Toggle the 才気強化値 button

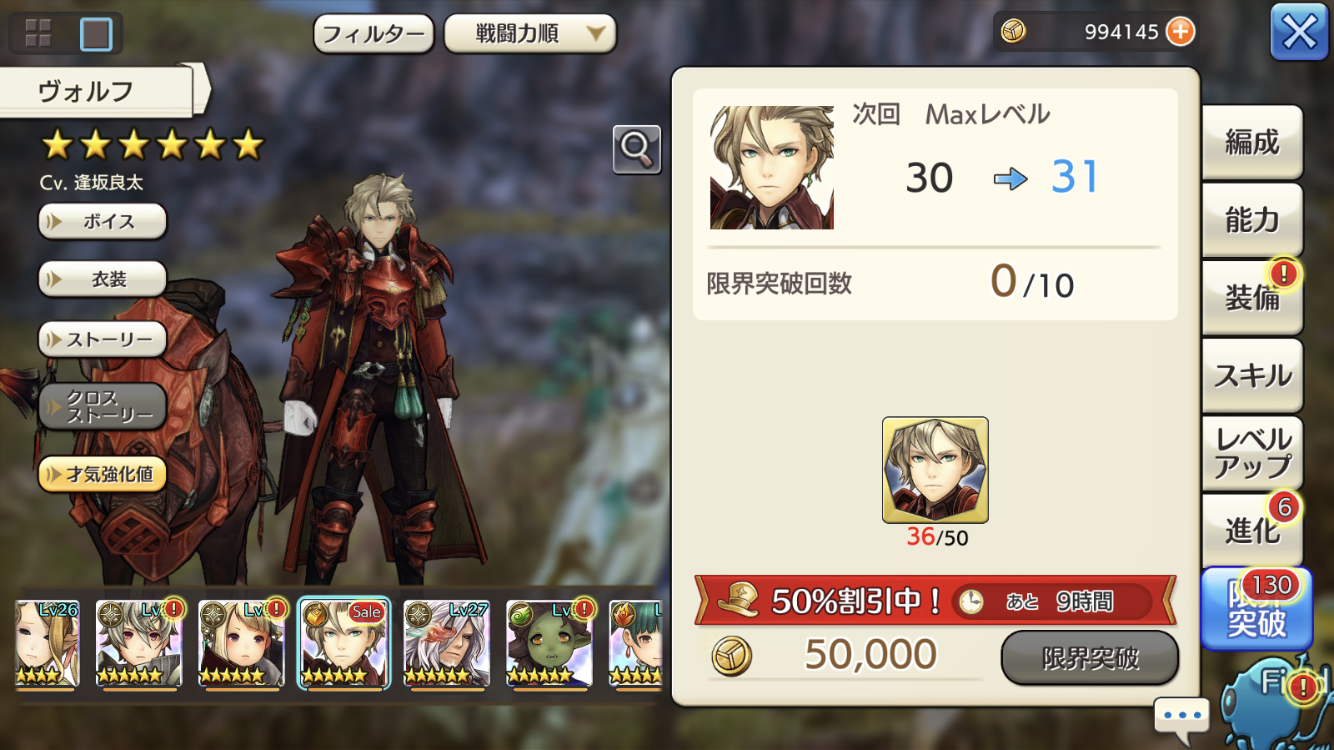click(x=102, y=474)
